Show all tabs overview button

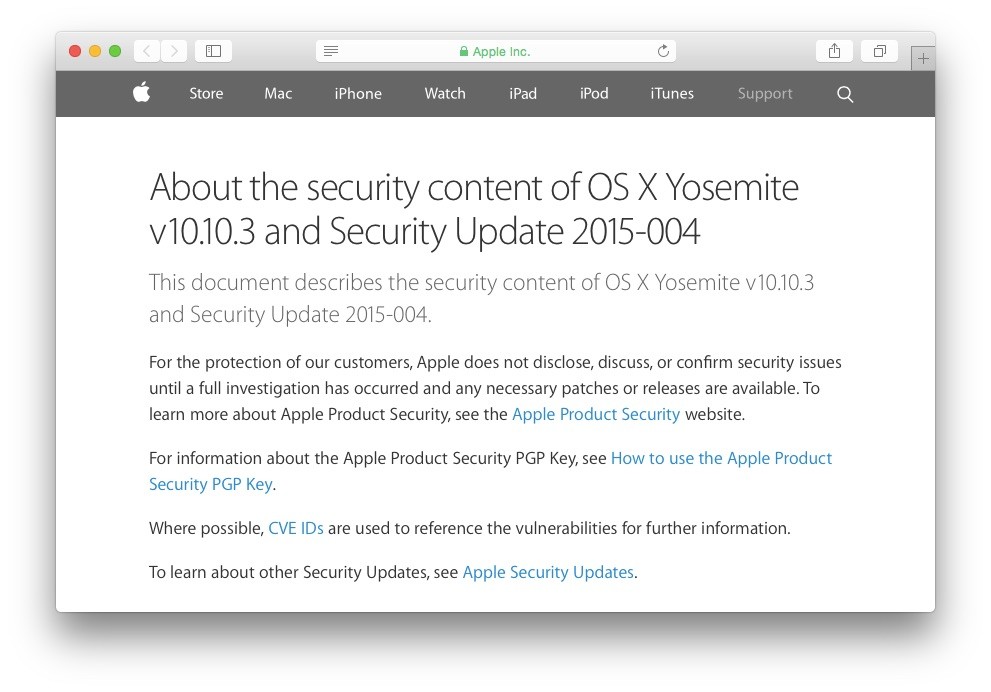pos(879,51)
